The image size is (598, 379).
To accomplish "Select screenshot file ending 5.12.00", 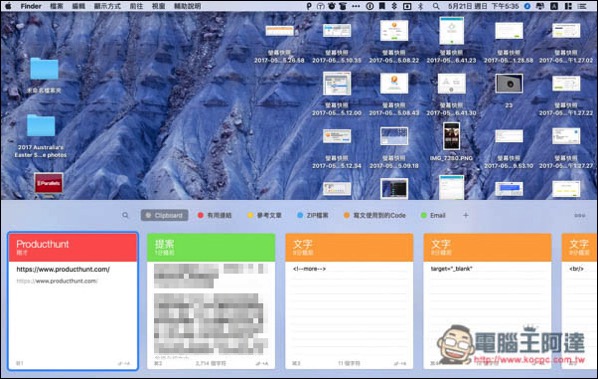I will (x=337, y=95).
